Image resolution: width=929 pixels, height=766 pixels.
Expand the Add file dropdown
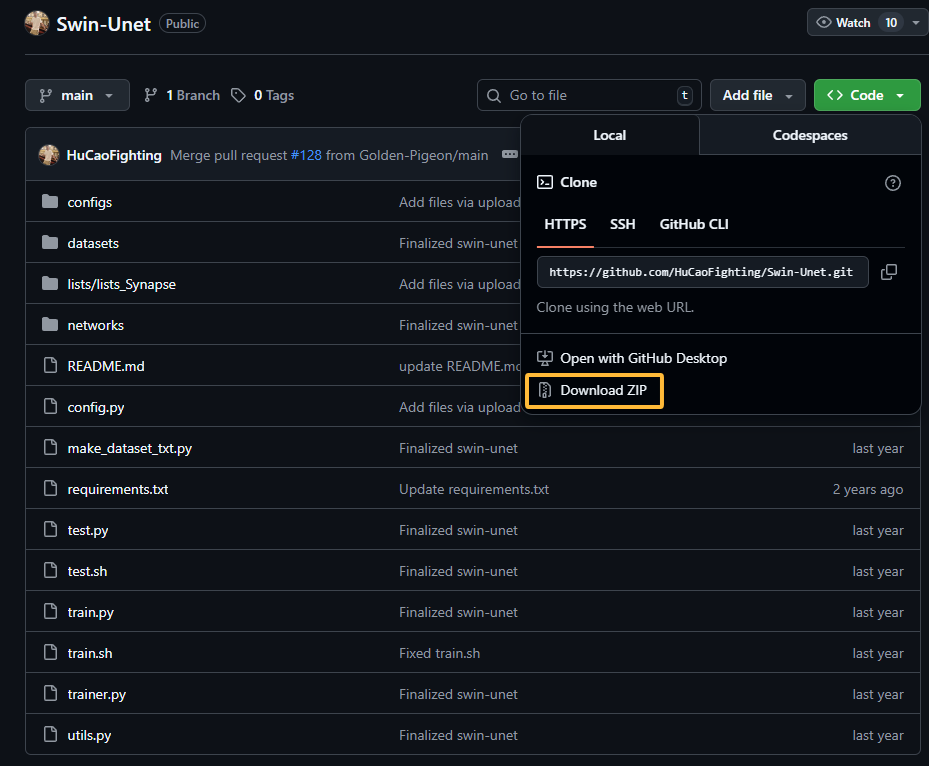[x=758, y=95]
